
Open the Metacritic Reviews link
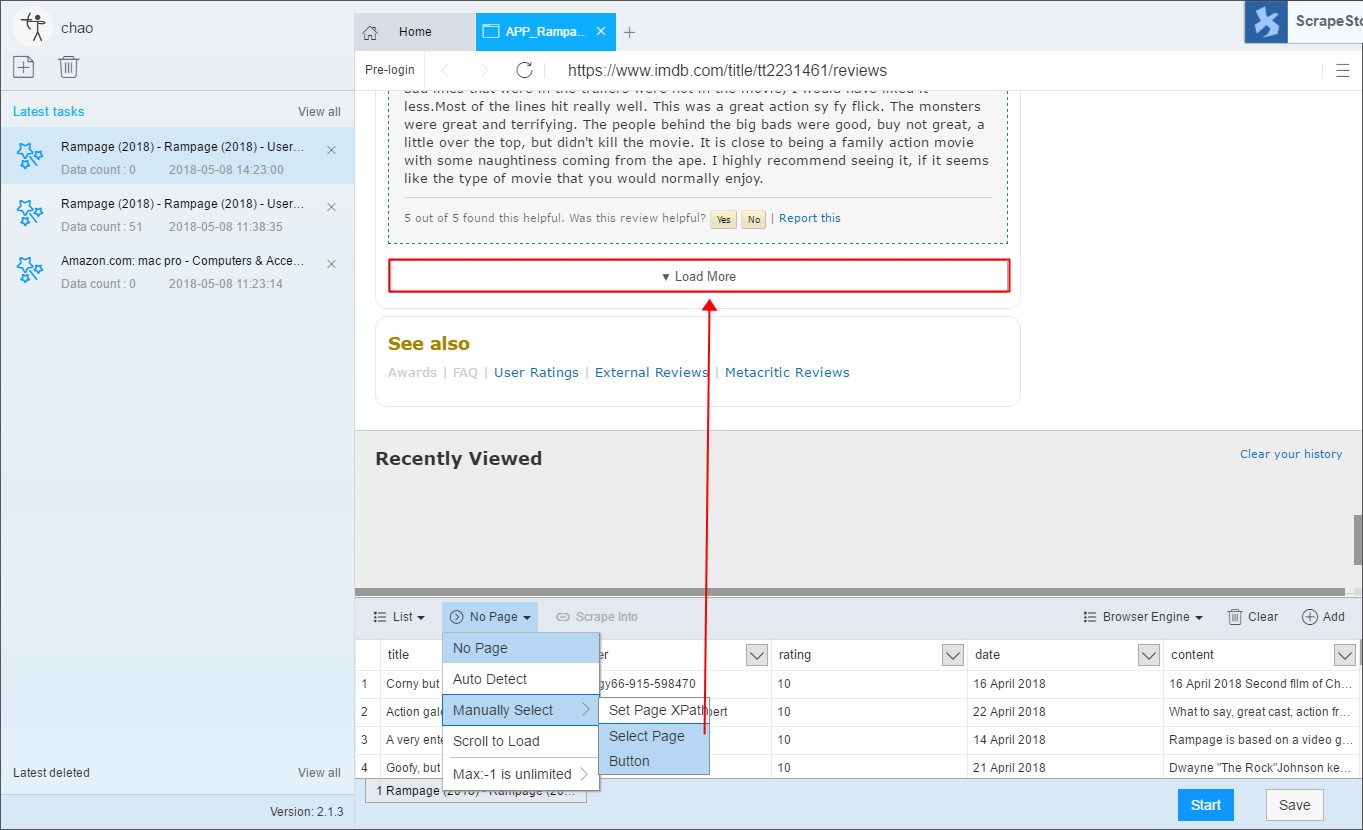tap(787, 372)
